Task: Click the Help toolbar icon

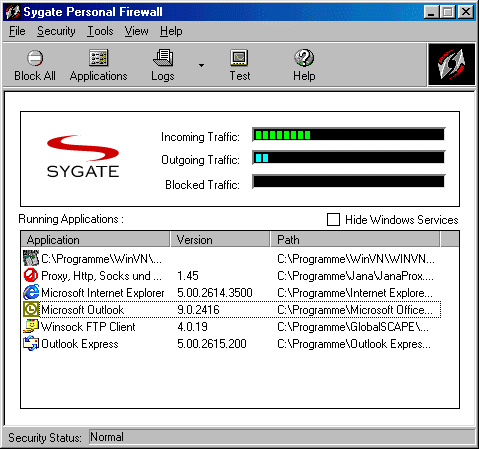Action: point(304,58)
